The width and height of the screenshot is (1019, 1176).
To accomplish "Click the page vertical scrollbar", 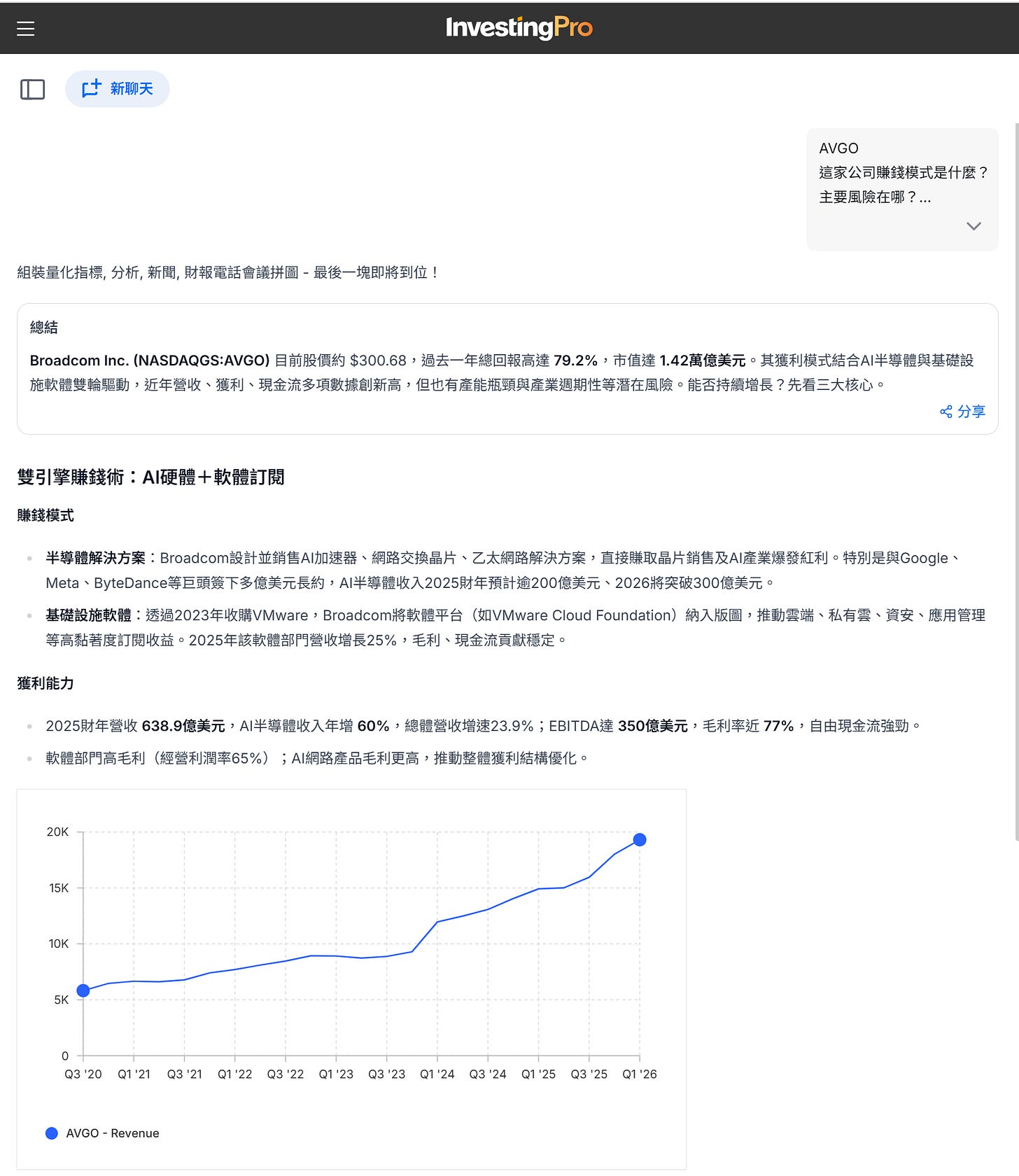I will pos(1016,482).
